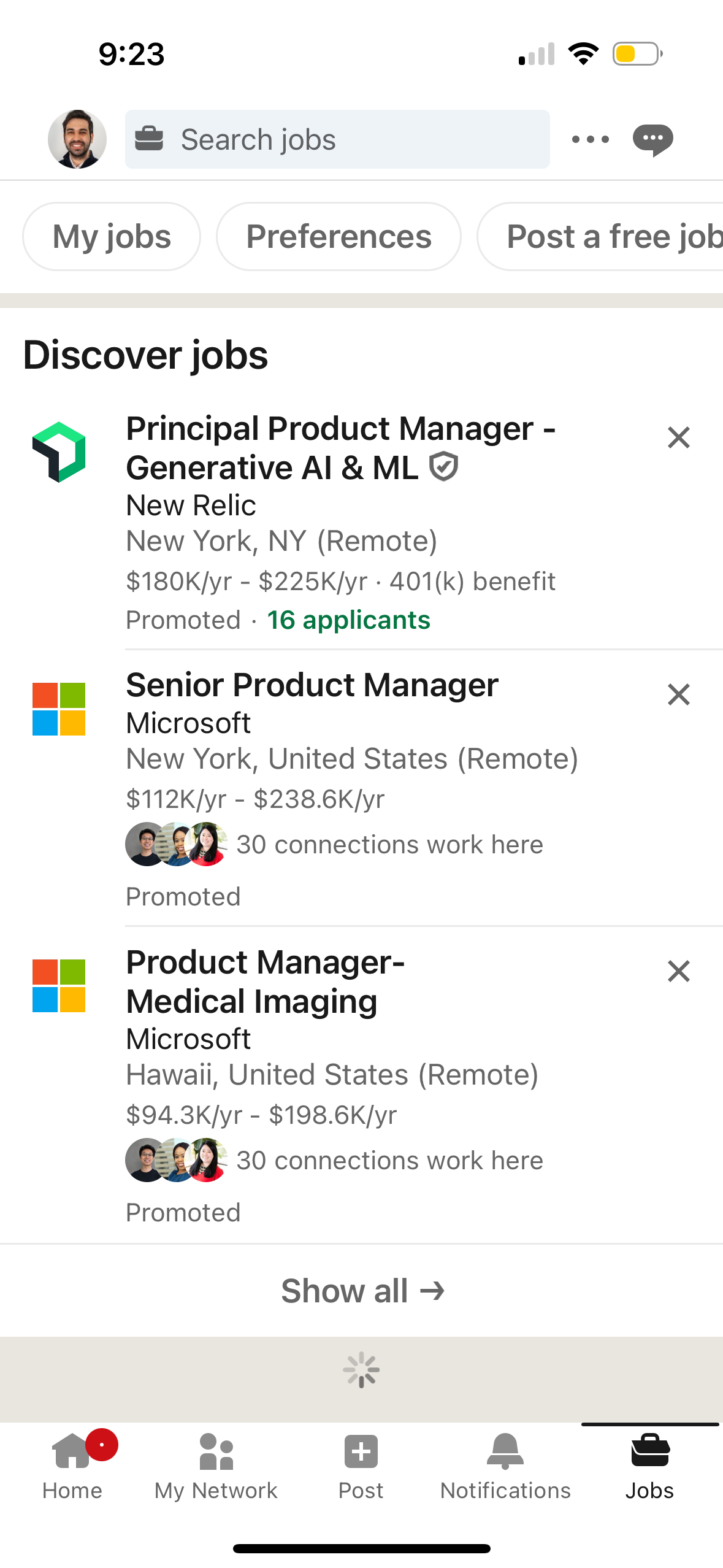This screenshot has width=723, height=1568.
Task: Dismiss the Principal Product Manager job
Action: (678, 437)
